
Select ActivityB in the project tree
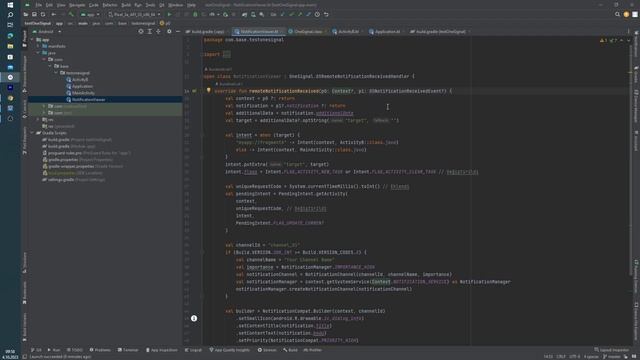(x=80, y=80)
